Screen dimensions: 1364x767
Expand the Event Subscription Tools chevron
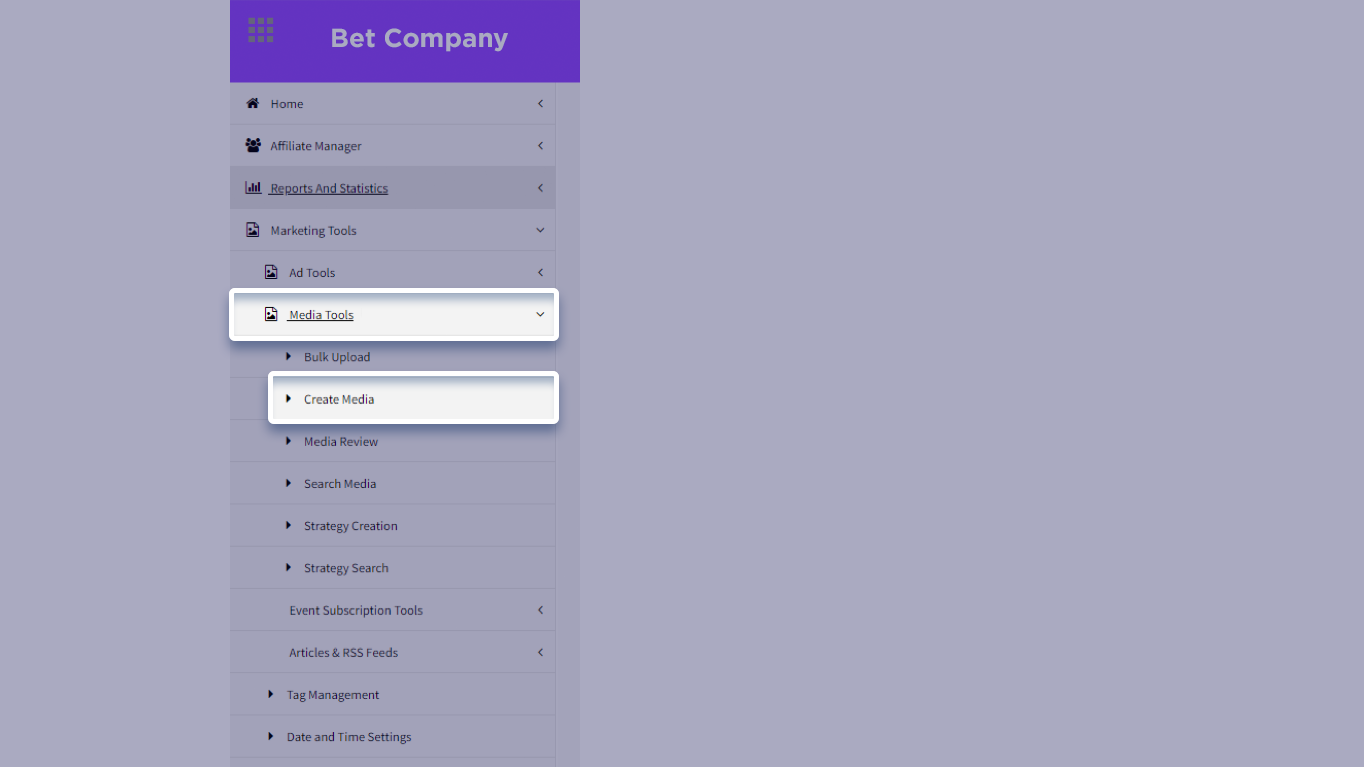click(540, 610)
